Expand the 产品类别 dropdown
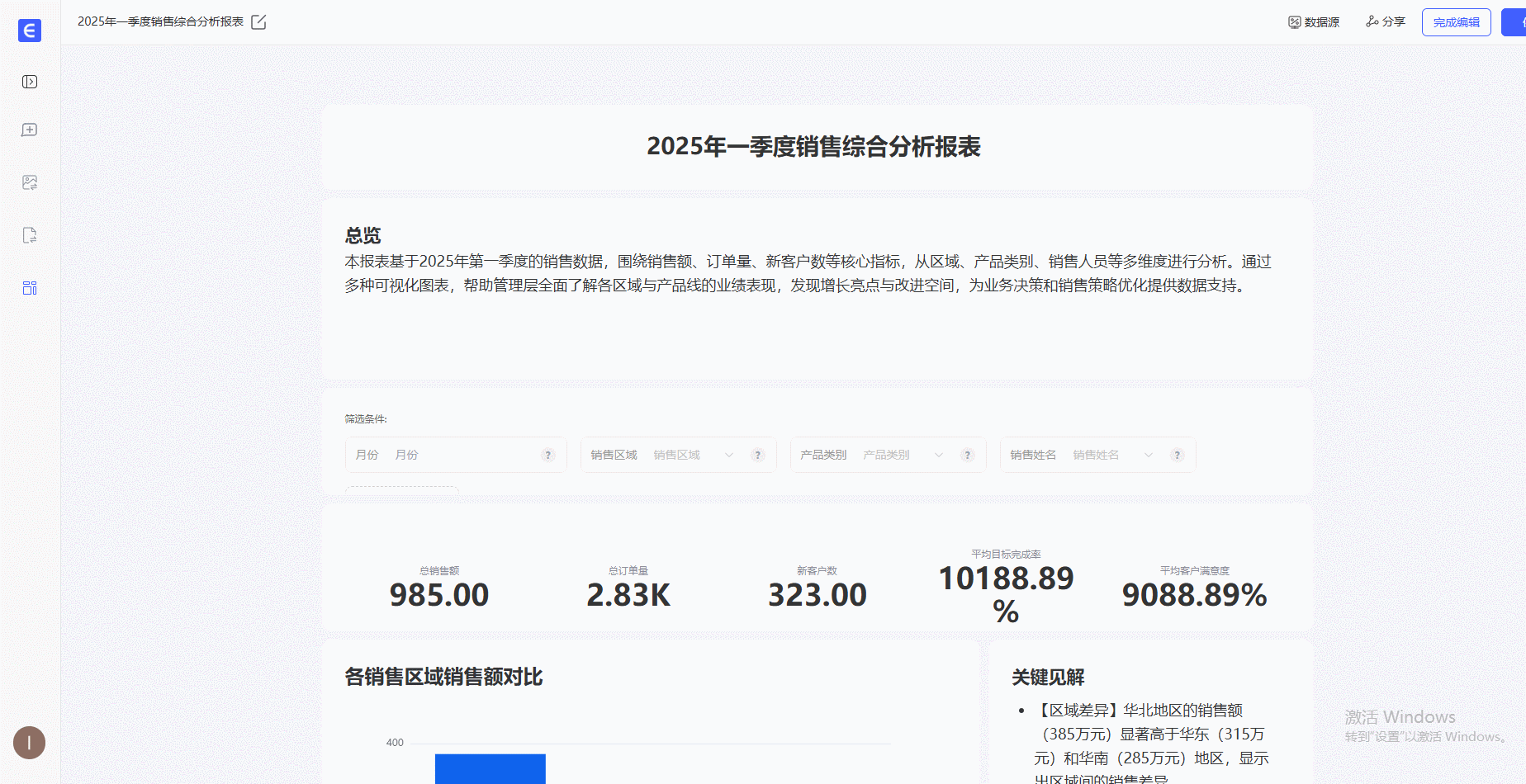The height and width of the screenshot is (784, 1526). tap(938, 456)
